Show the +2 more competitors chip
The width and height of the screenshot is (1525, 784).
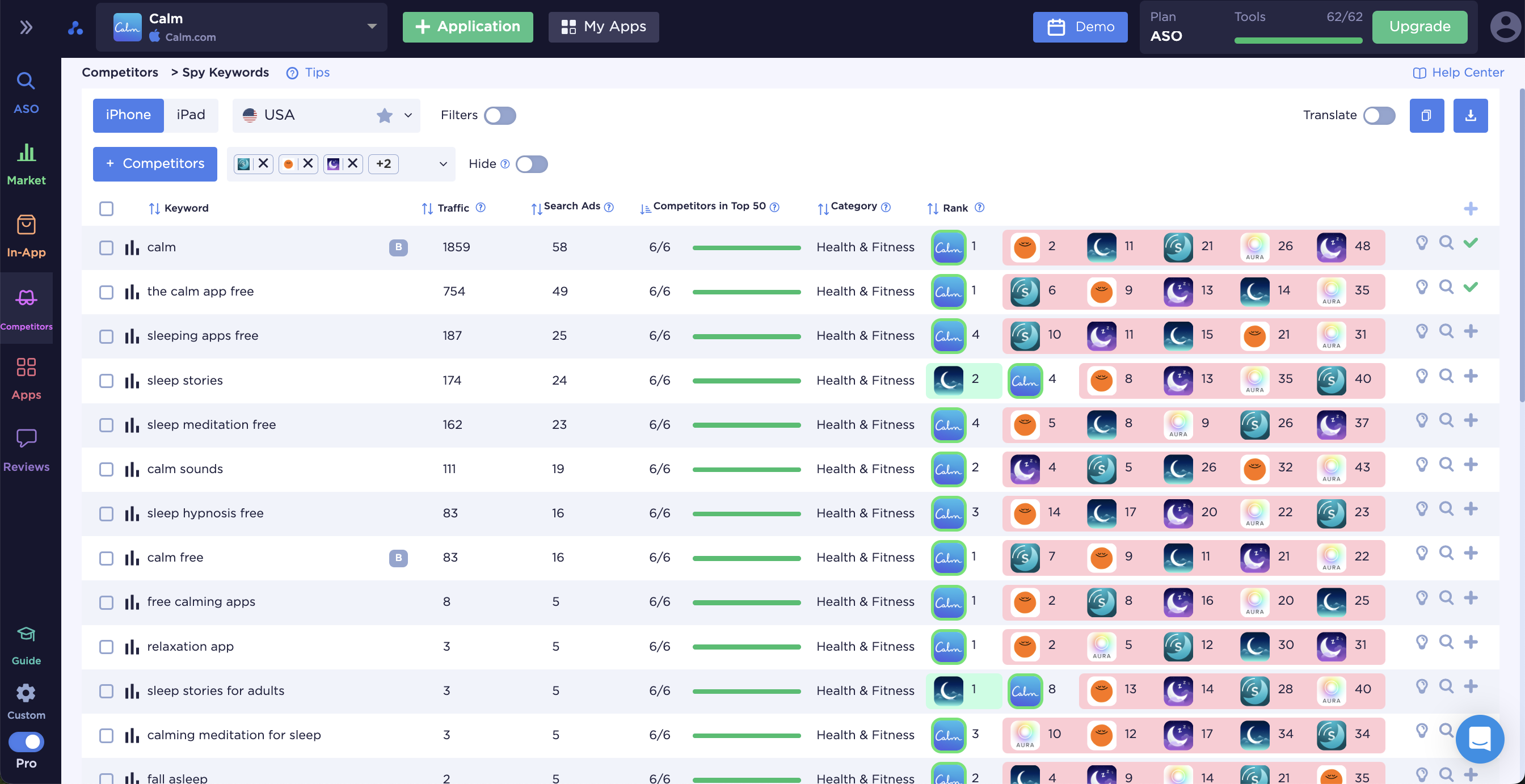[383, 164]
